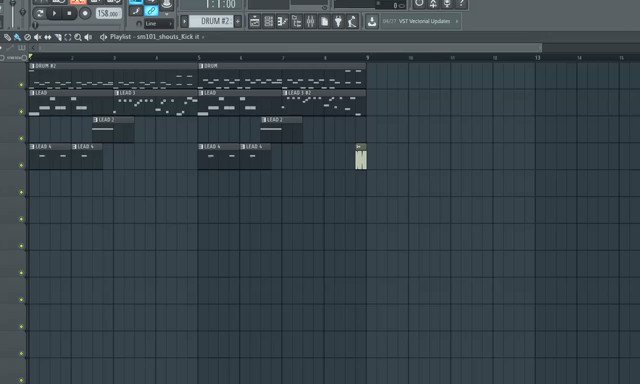The image size is (640, 384).
Task: Expand the news panel arrow after VST Vectorial Updates
Action: [457, 21]
